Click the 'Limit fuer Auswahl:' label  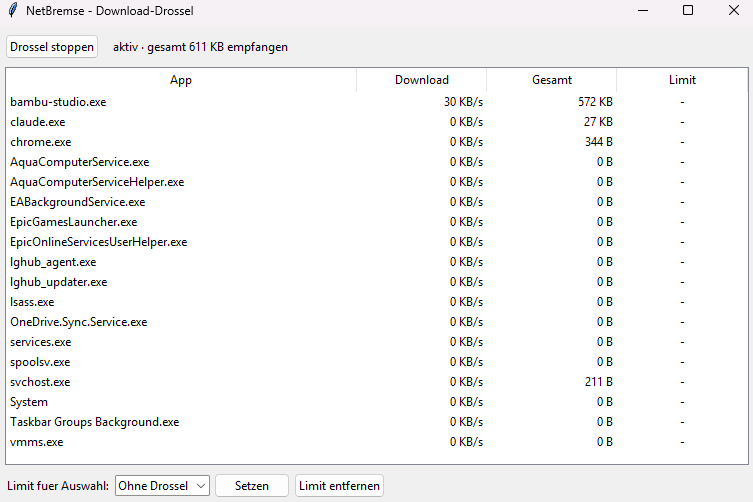pyautogui.click(x=58, y=486)
